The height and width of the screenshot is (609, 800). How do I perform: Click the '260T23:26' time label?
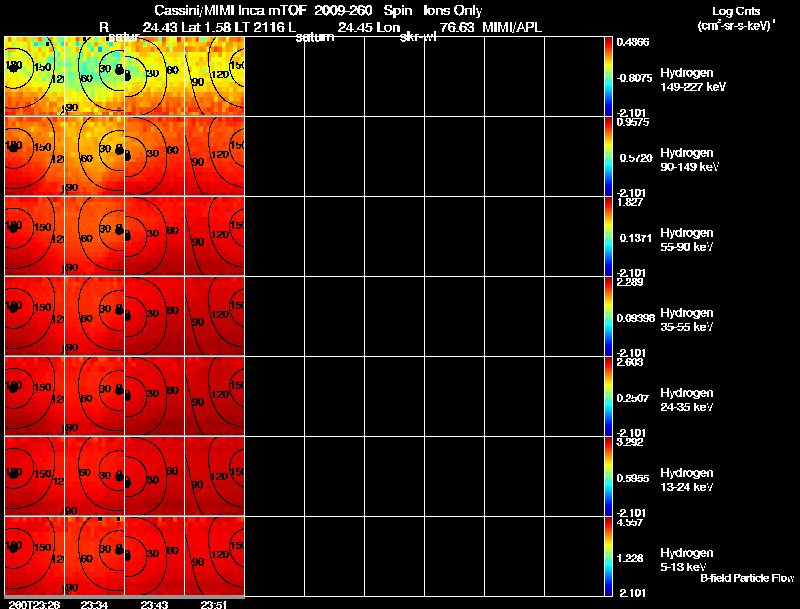pos(34,604)
